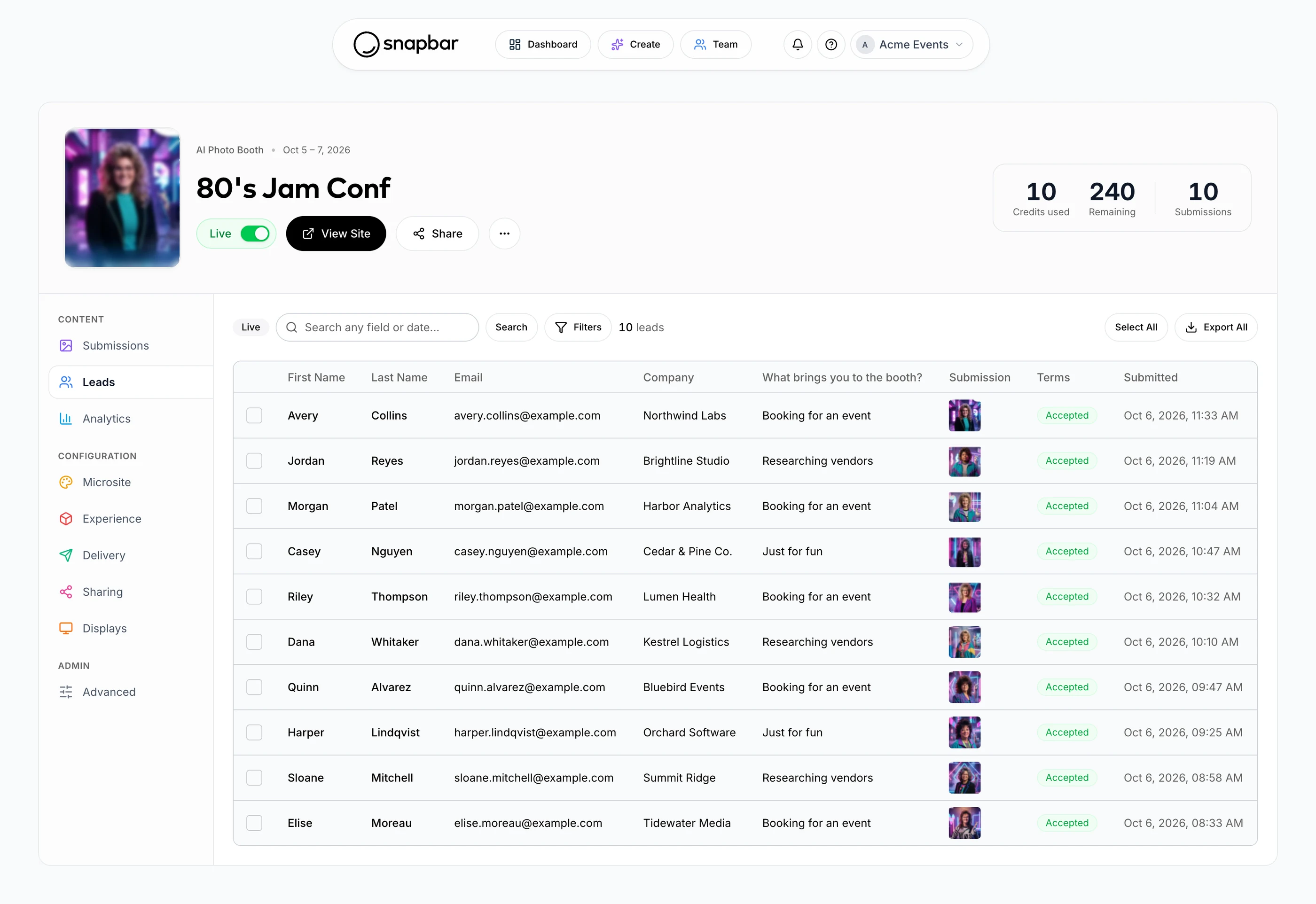Click the Create sparkle icon
The height and width of the screenshot is (904, 1316).
617,44
